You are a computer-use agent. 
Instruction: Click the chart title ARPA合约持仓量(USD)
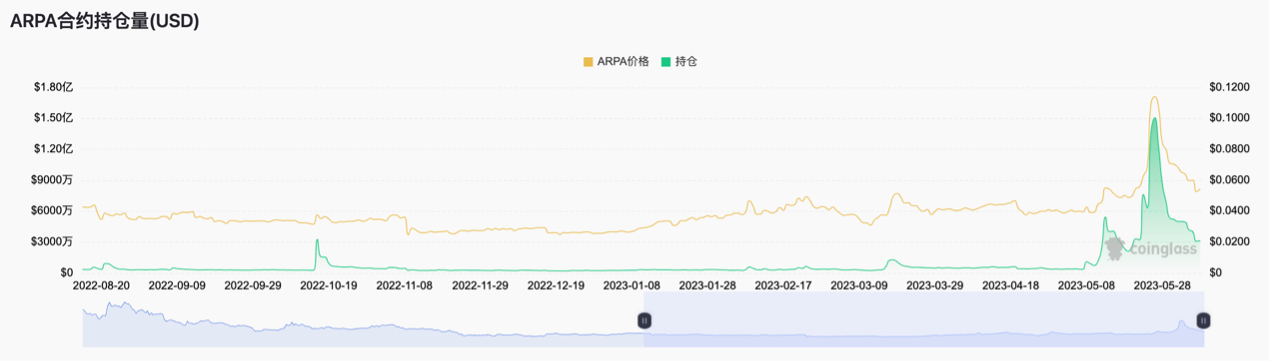[105, 22]
